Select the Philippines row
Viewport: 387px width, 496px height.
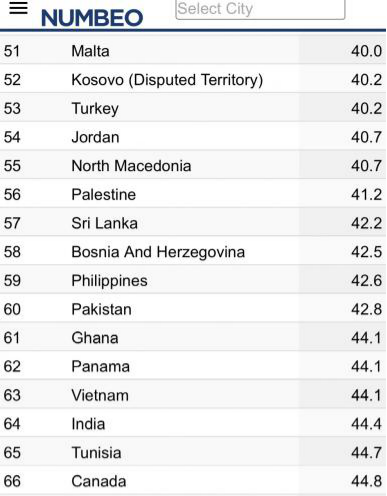tap(193, 280)
